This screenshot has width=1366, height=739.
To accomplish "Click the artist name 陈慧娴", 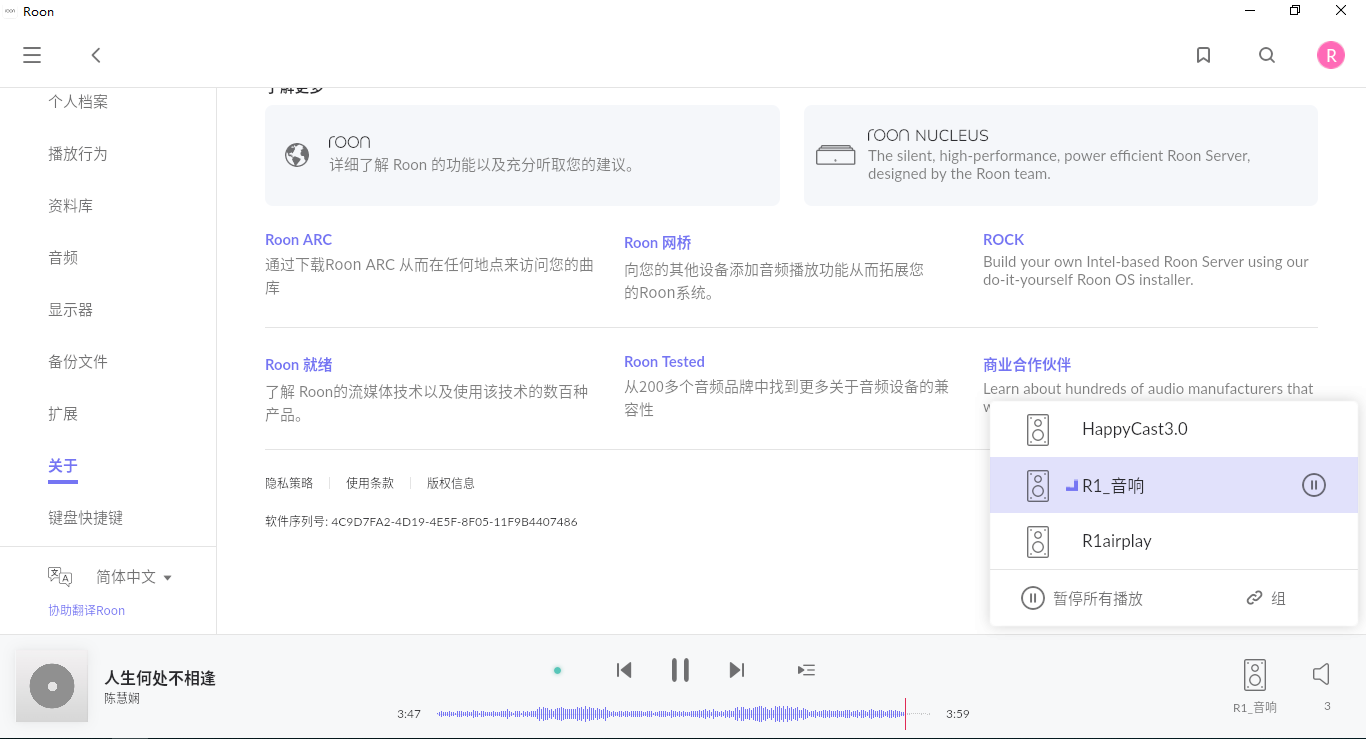I will tap(122, 698).
